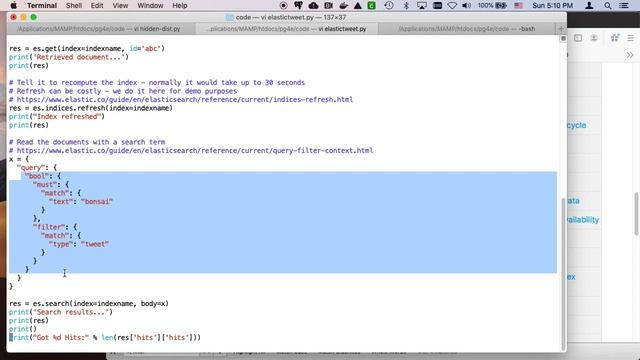The height and width of the screenshot is (360, 640).
Task: Open the cloud upload menu bar icon
Action: pyautogui.click(x=313, y=5)
